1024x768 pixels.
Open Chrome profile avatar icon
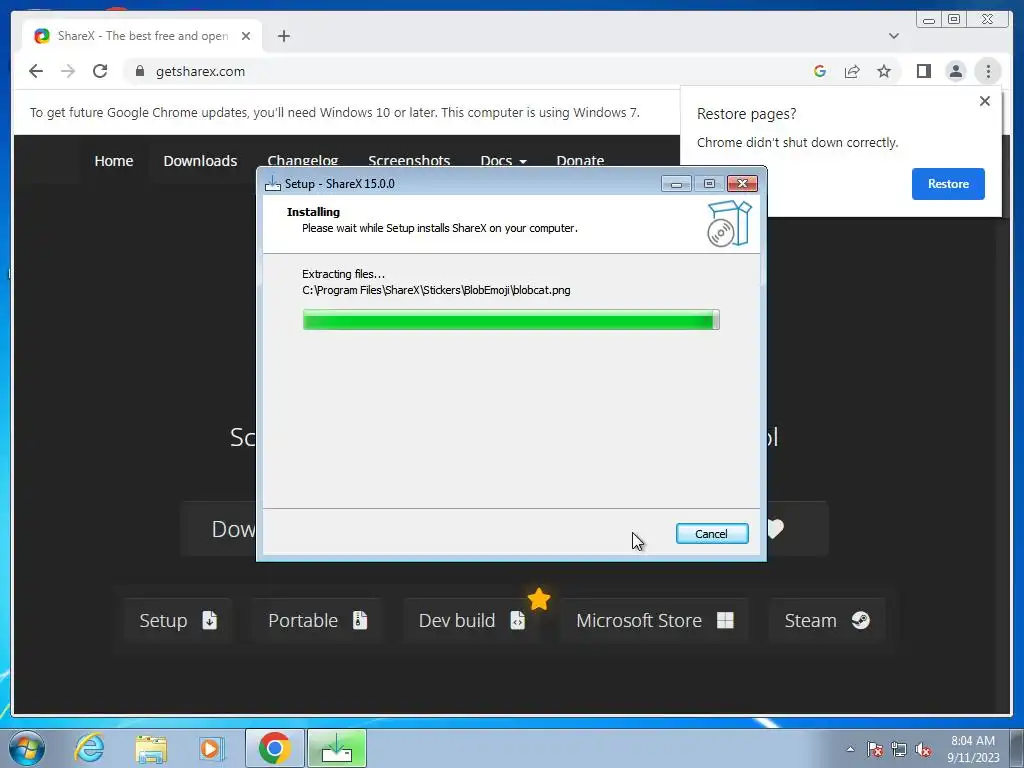coord(955,71)
